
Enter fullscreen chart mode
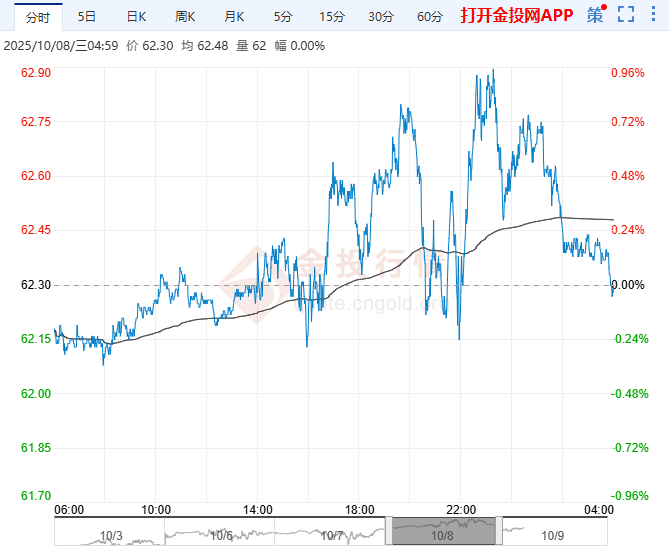coord(626,15)
